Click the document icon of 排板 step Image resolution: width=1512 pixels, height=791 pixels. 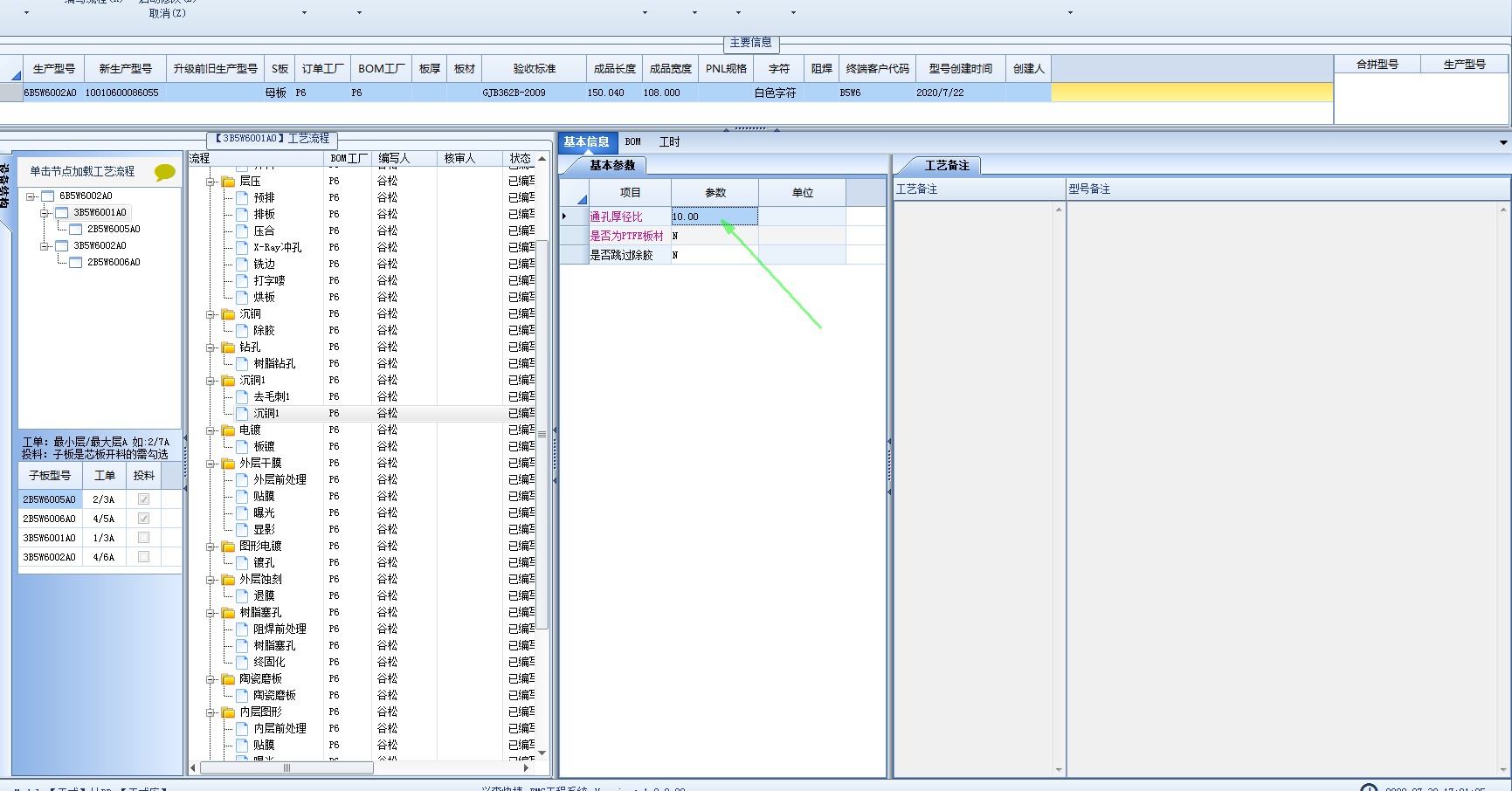(x=242, y=215)
